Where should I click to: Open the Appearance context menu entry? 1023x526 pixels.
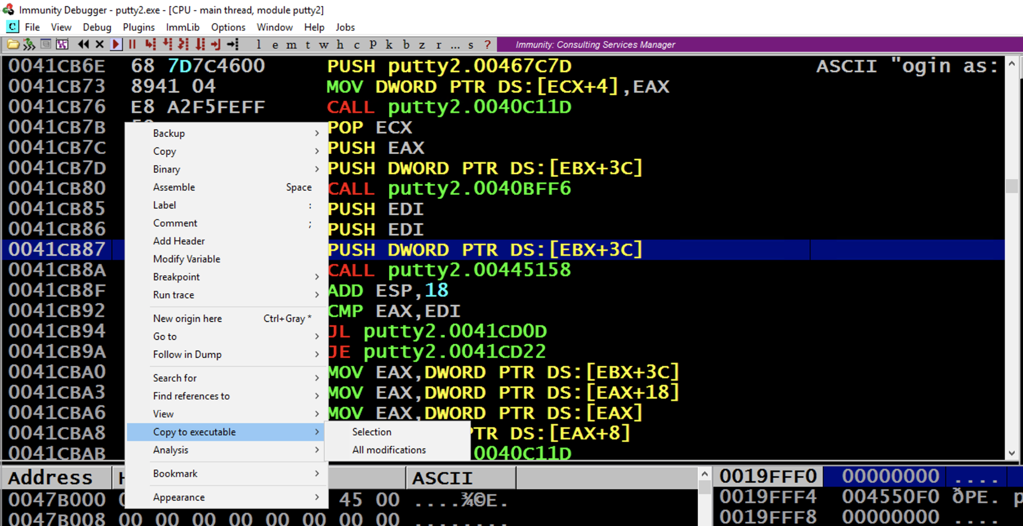click(x=226, y=497)
